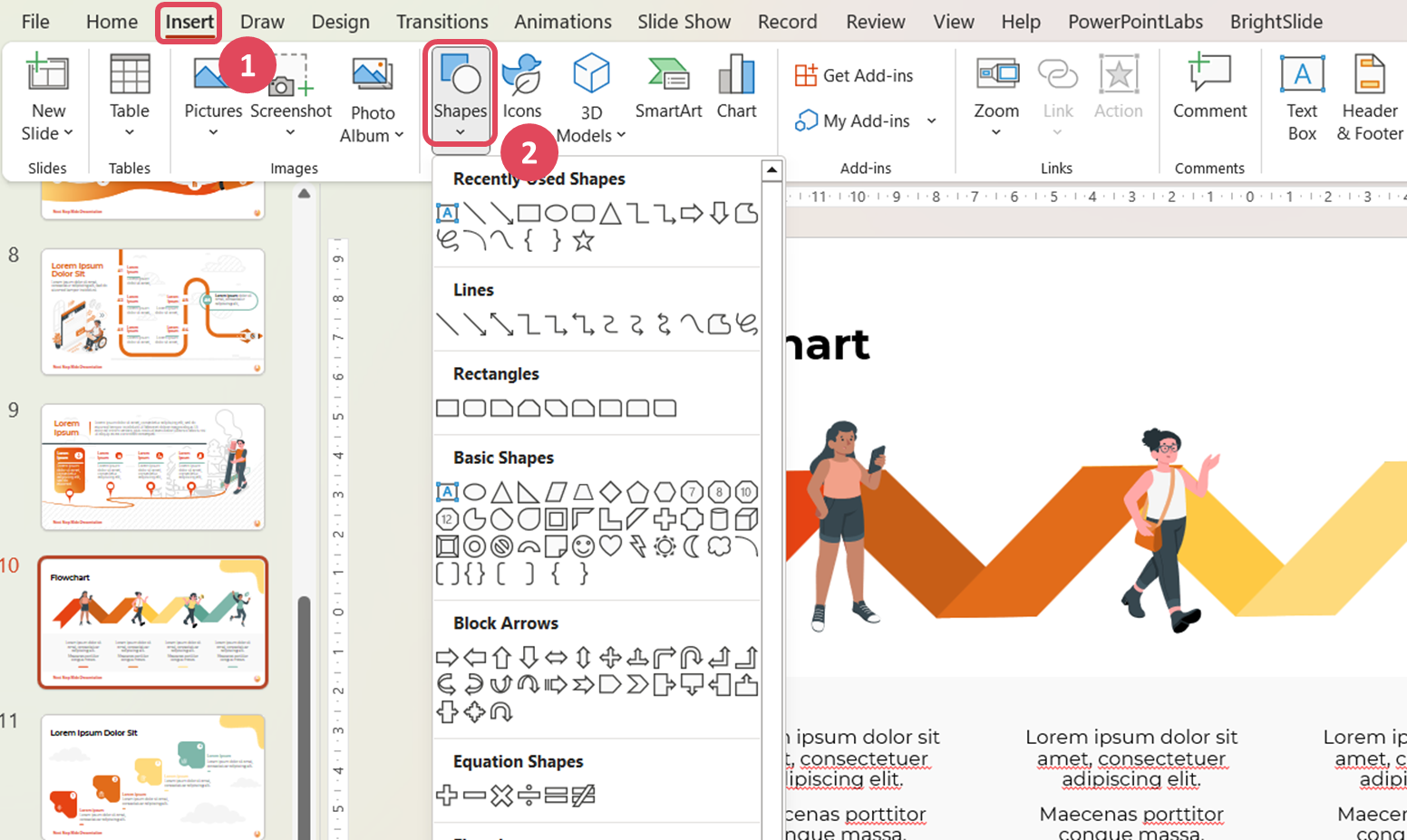
Task: Select the plain rectangle in Rectangles section
Action: pyautogui.click(x=447, y=408)
